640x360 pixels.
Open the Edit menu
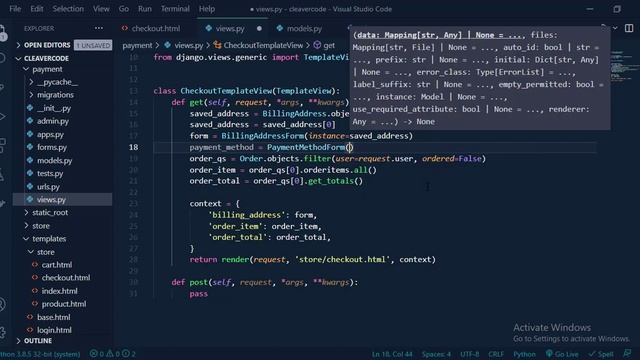pos(36,9)
